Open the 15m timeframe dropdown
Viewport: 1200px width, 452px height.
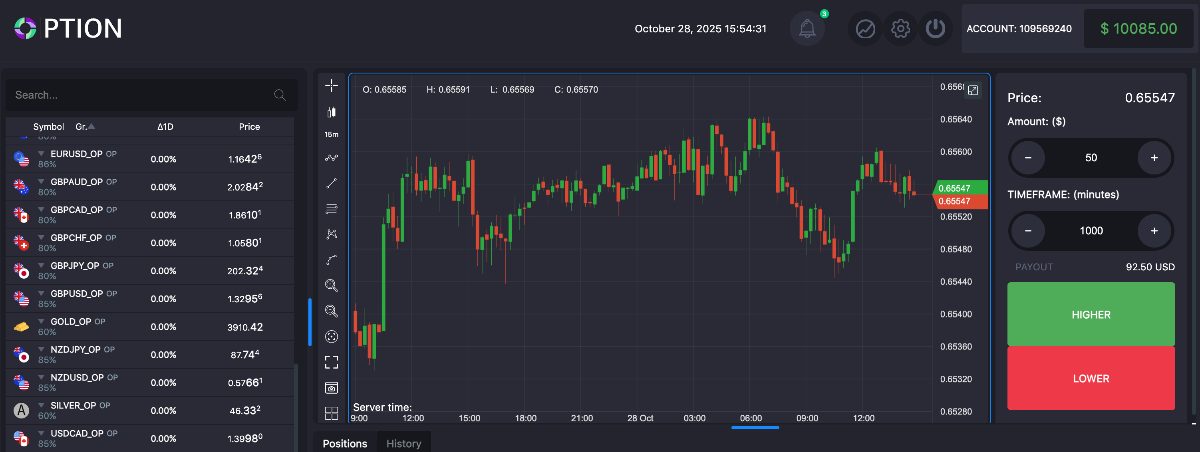point(332,134)
